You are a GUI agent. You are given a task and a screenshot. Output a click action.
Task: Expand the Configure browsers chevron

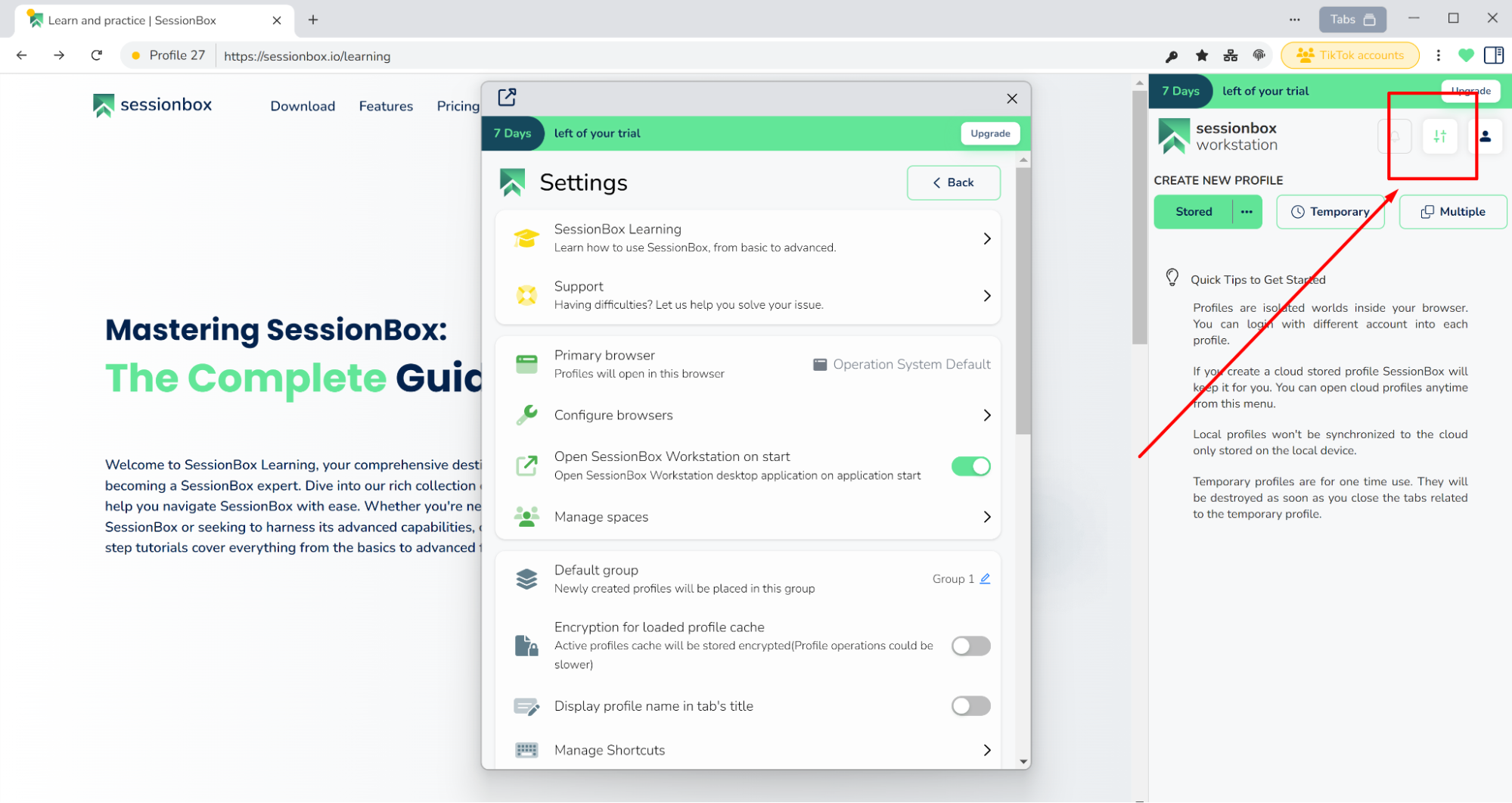pyautogui.click(x=986, y=415)
